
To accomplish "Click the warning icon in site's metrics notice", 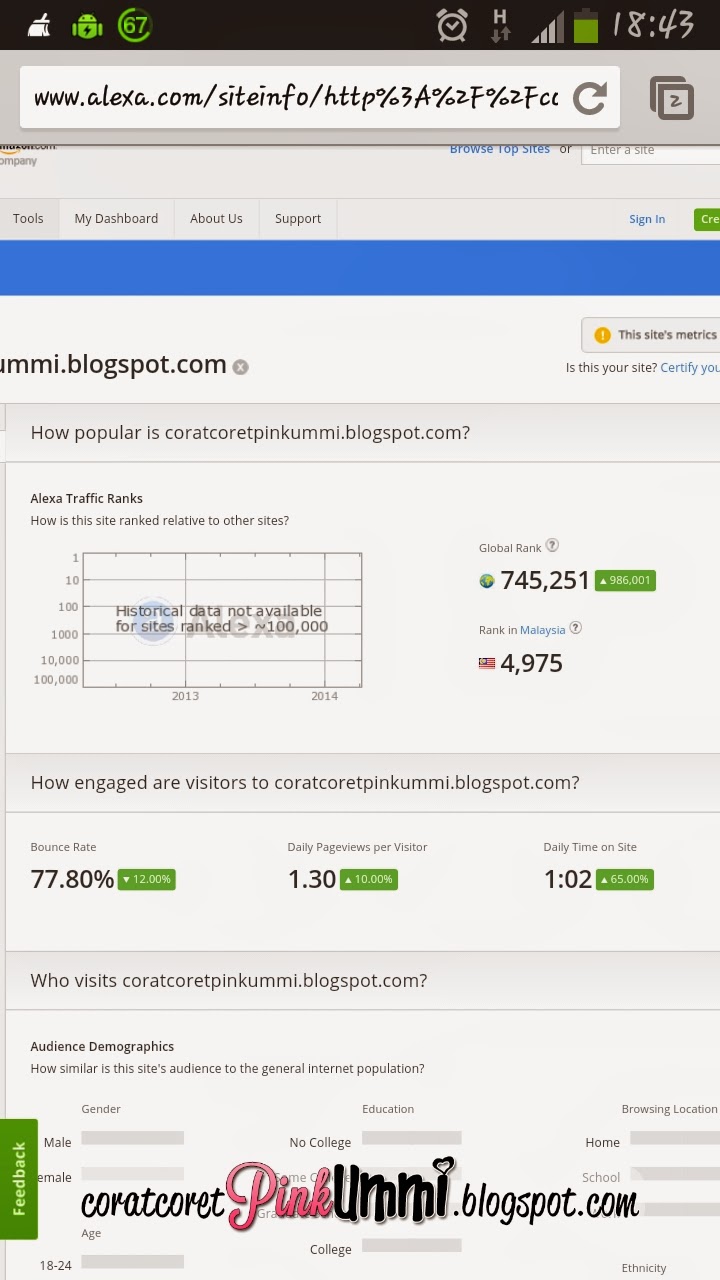I will click(x=602, y=335).
